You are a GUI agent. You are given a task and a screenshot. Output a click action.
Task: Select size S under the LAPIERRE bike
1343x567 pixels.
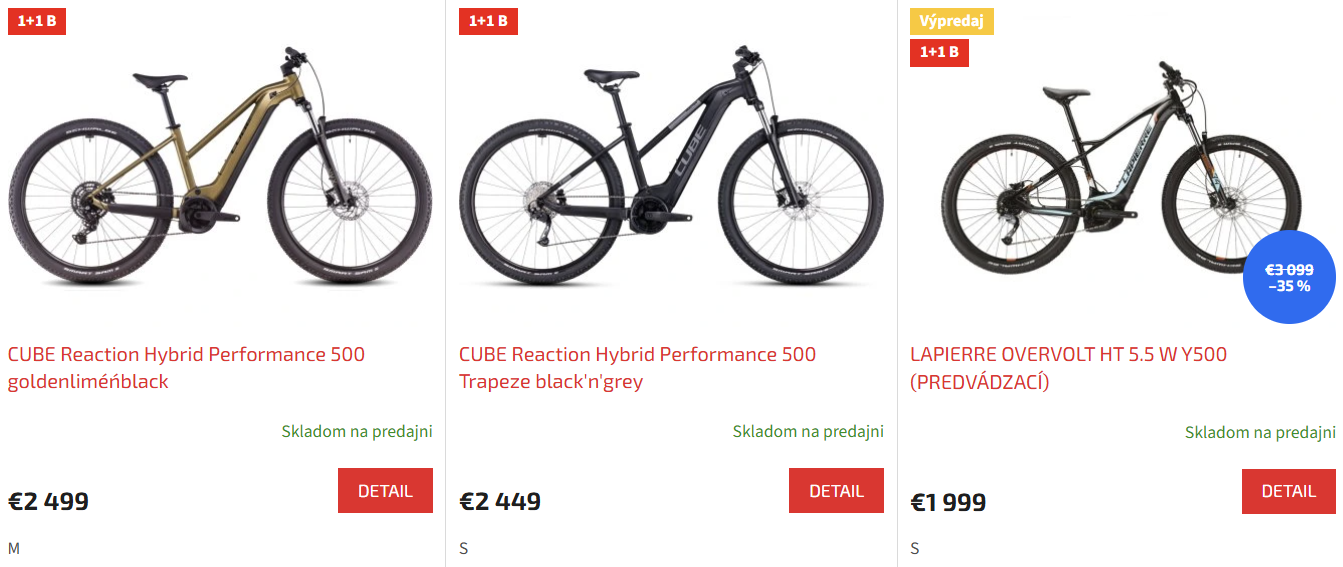pyautogui.click(x=915, y=548)
